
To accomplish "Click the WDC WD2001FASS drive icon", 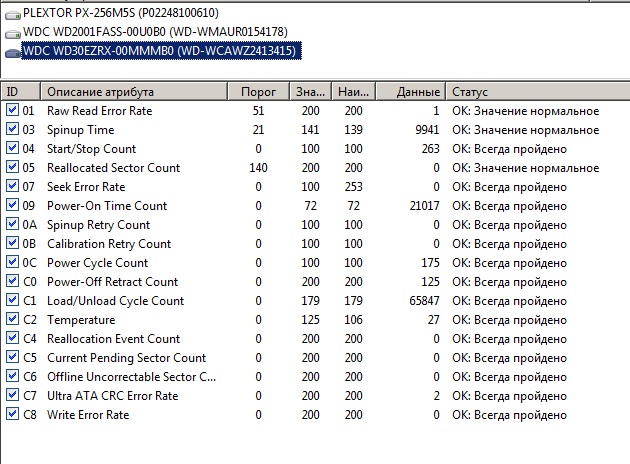I will (x=11, y=32).
